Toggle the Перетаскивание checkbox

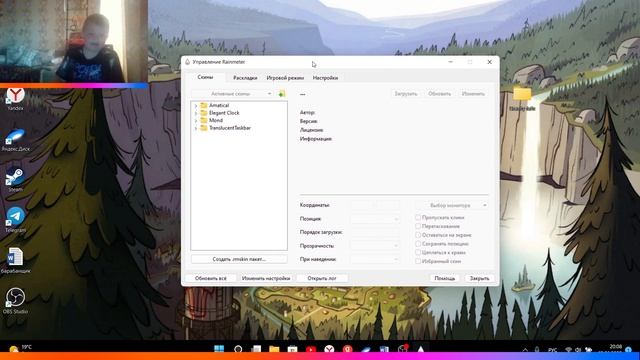pyautogui.click(x=418, y=226)
